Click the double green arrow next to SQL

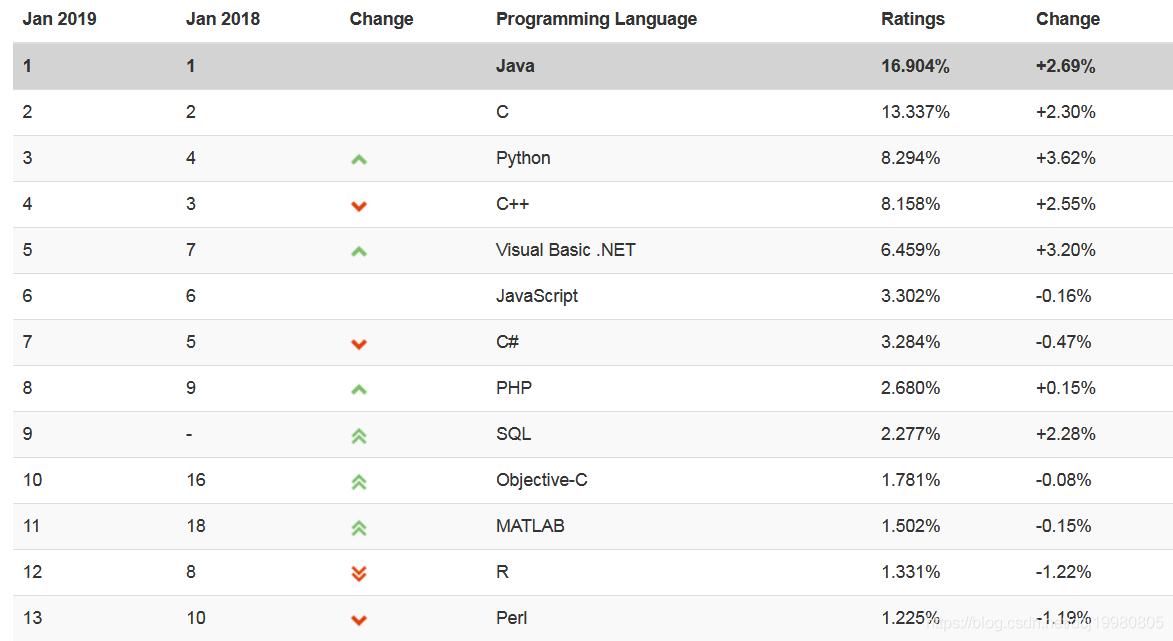click(x=358, y=434)
